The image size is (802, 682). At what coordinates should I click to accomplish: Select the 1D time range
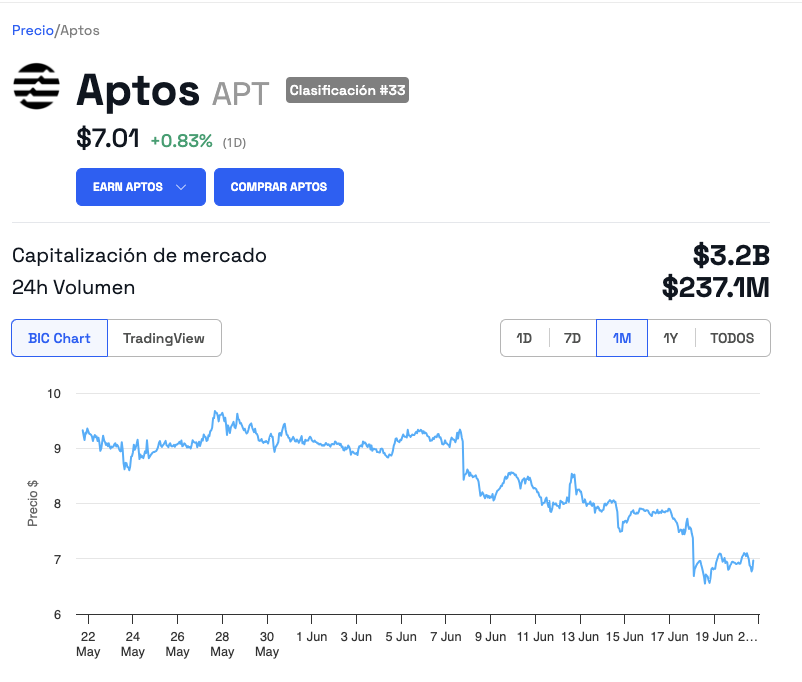pos(524,338)
